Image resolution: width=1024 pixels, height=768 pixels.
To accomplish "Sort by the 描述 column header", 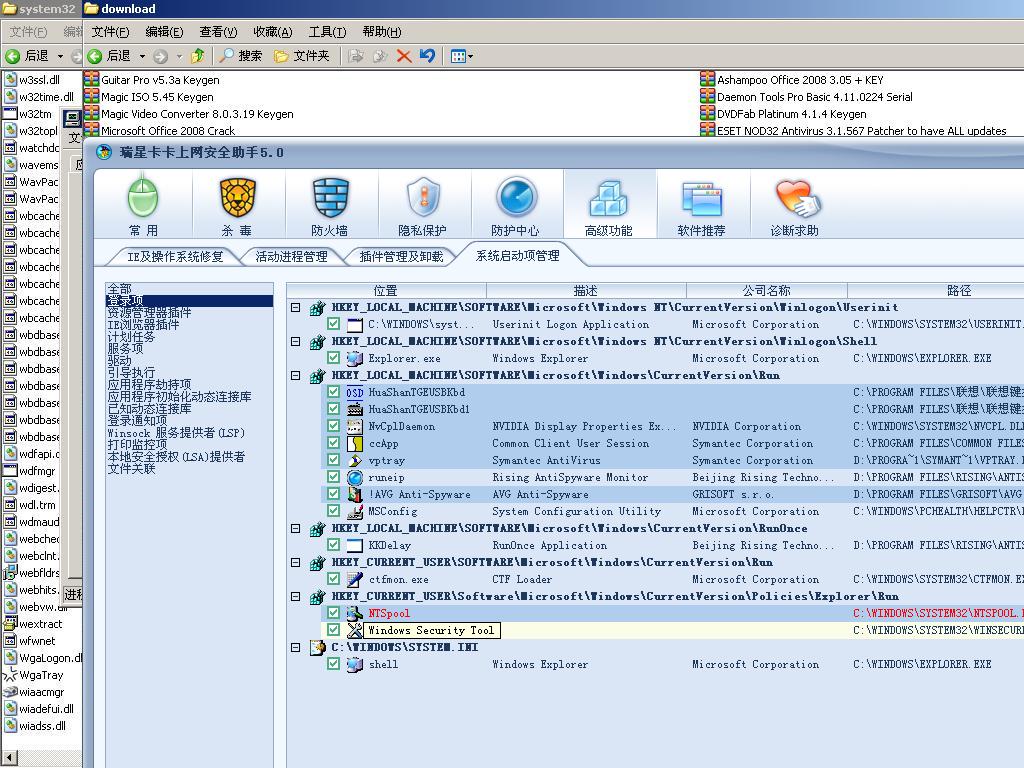I will (586, 291).
